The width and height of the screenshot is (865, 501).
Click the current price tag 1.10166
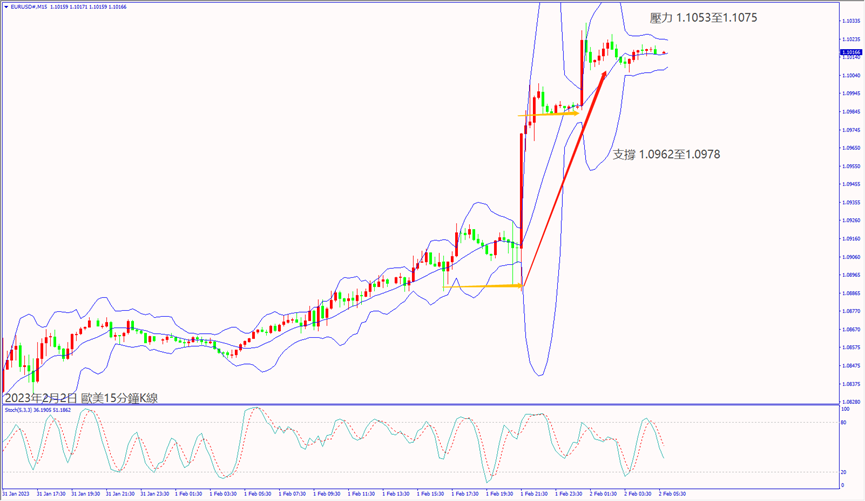[851, 53]
